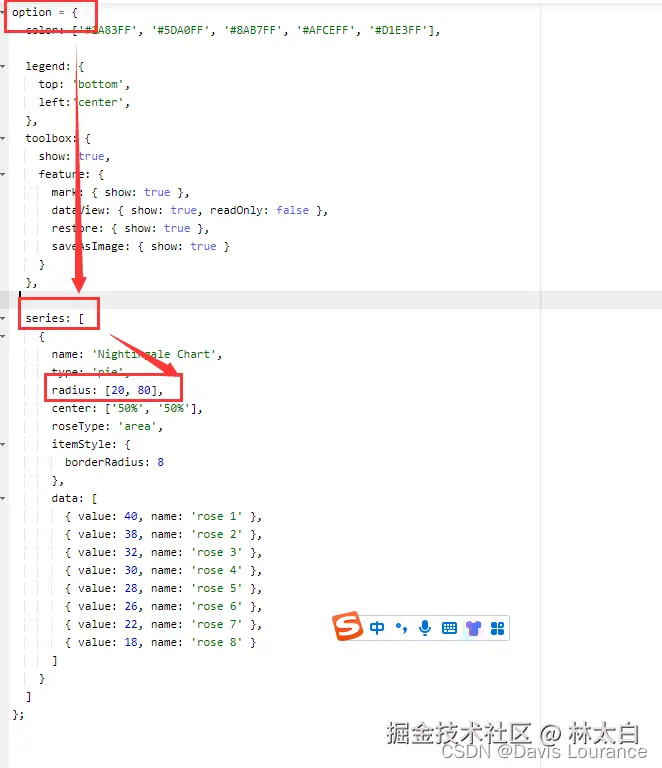Screen dimensions: 662x768
Task: Open the Sogou toolbox grid icon
Action: [x=497, y=628]
